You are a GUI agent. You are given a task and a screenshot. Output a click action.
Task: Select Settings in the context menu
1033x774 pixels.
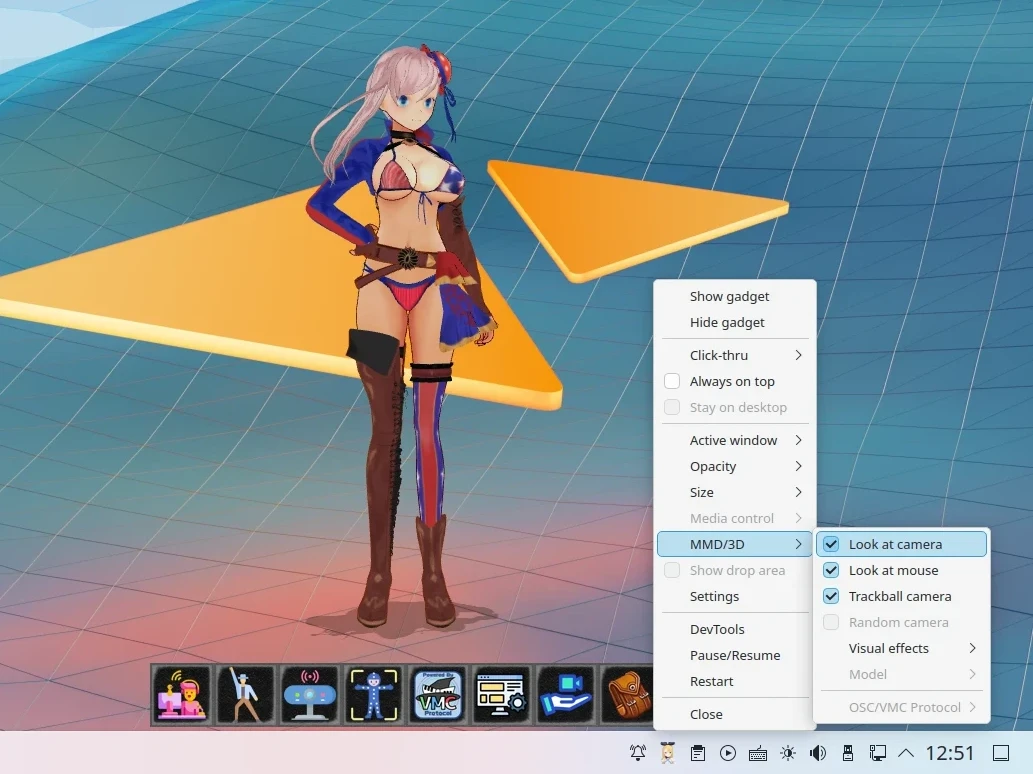714,596
